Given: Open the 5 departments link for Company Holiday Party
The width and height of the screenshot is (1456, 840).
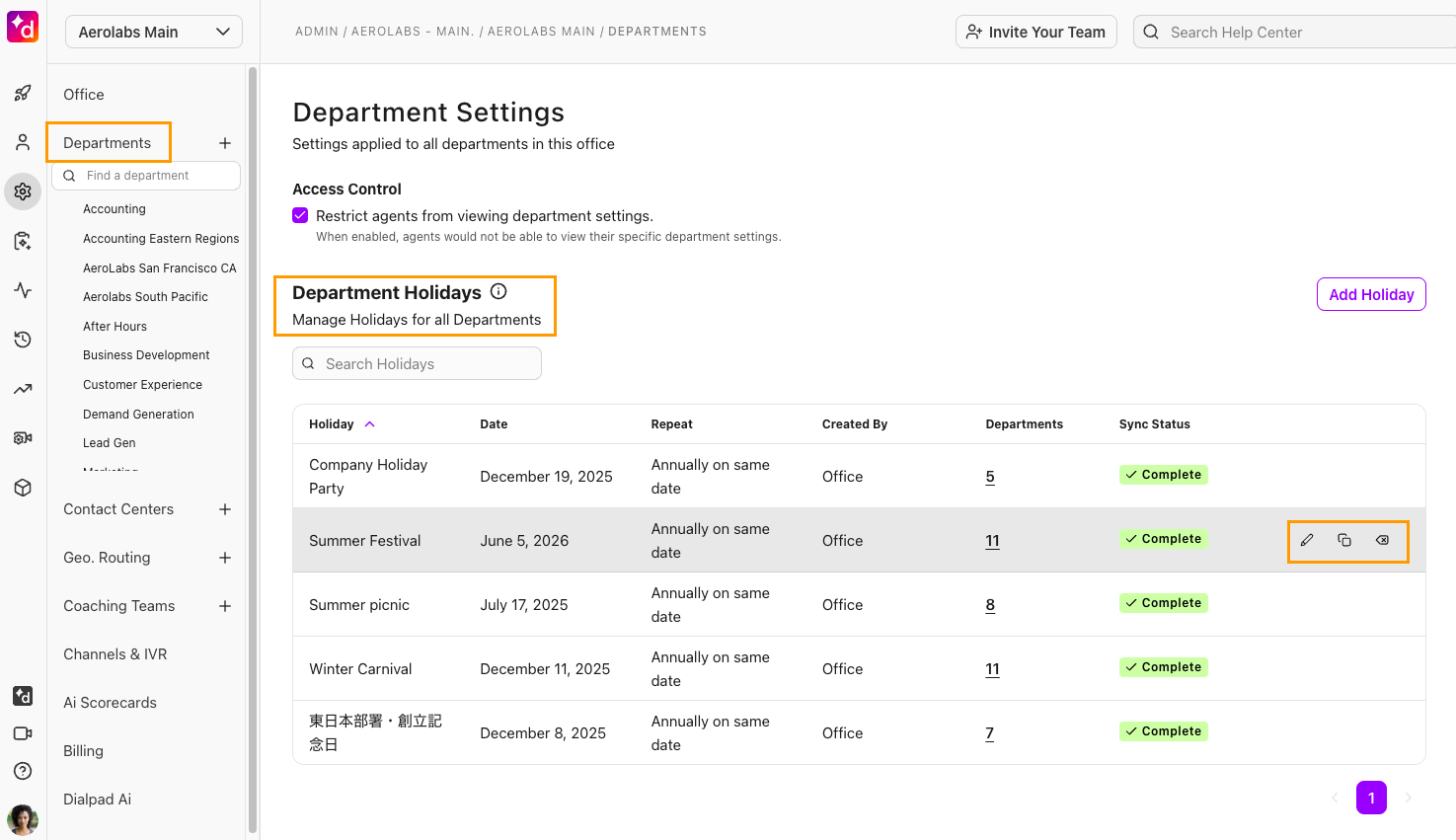Looking at the screenshot, I should pos(990,477).
